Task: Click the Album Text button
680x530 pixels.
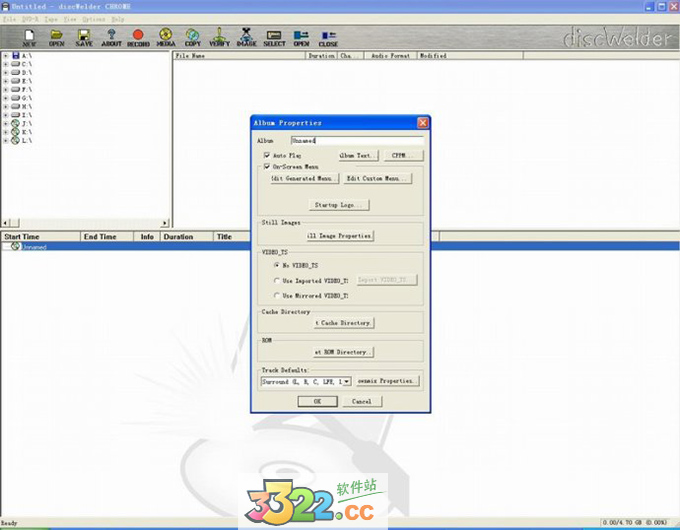Action: [358, 155]
